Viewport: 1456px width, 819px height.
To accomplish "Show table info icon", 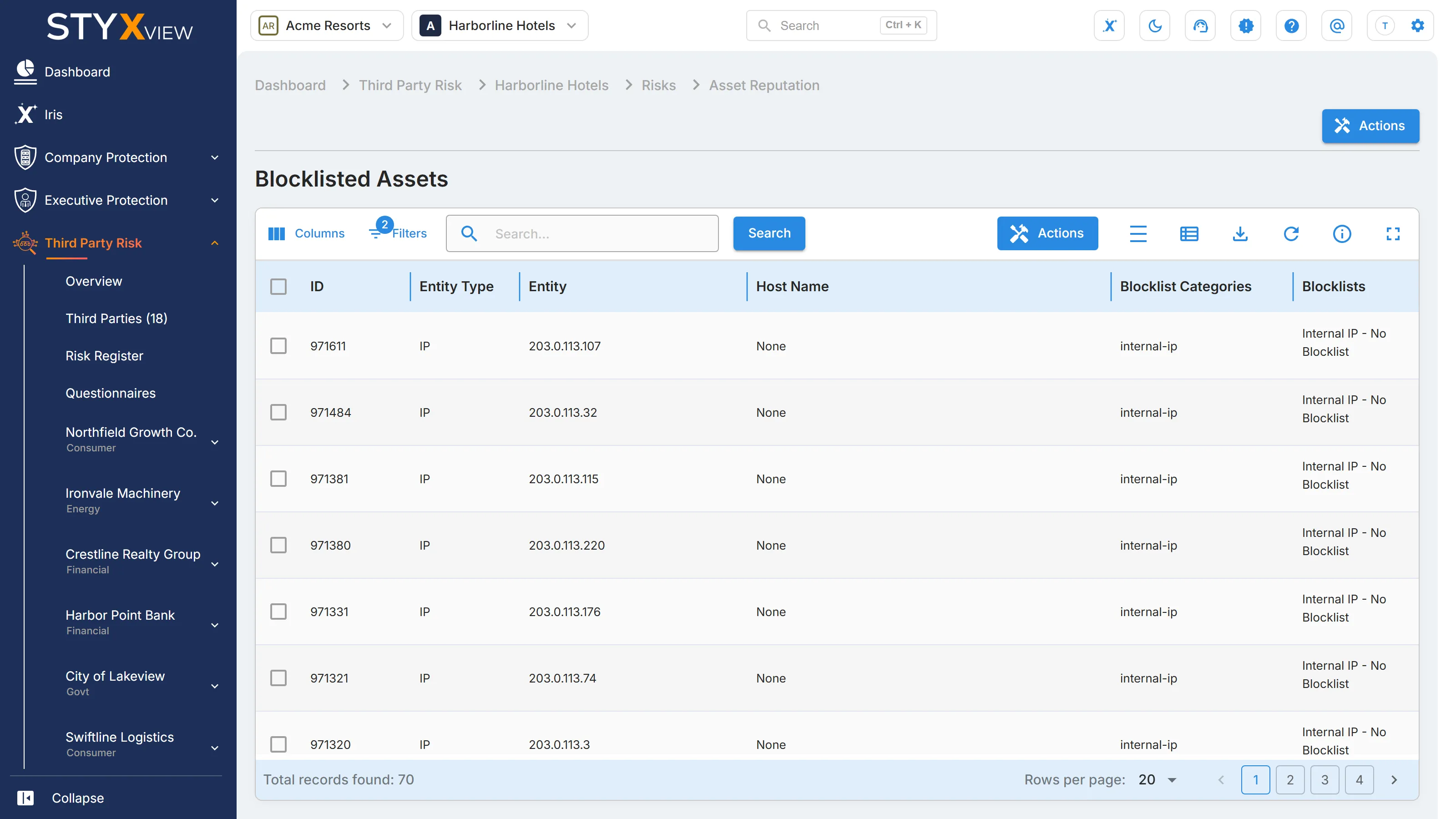I will pyautogui.click(x=1342, y=233).
